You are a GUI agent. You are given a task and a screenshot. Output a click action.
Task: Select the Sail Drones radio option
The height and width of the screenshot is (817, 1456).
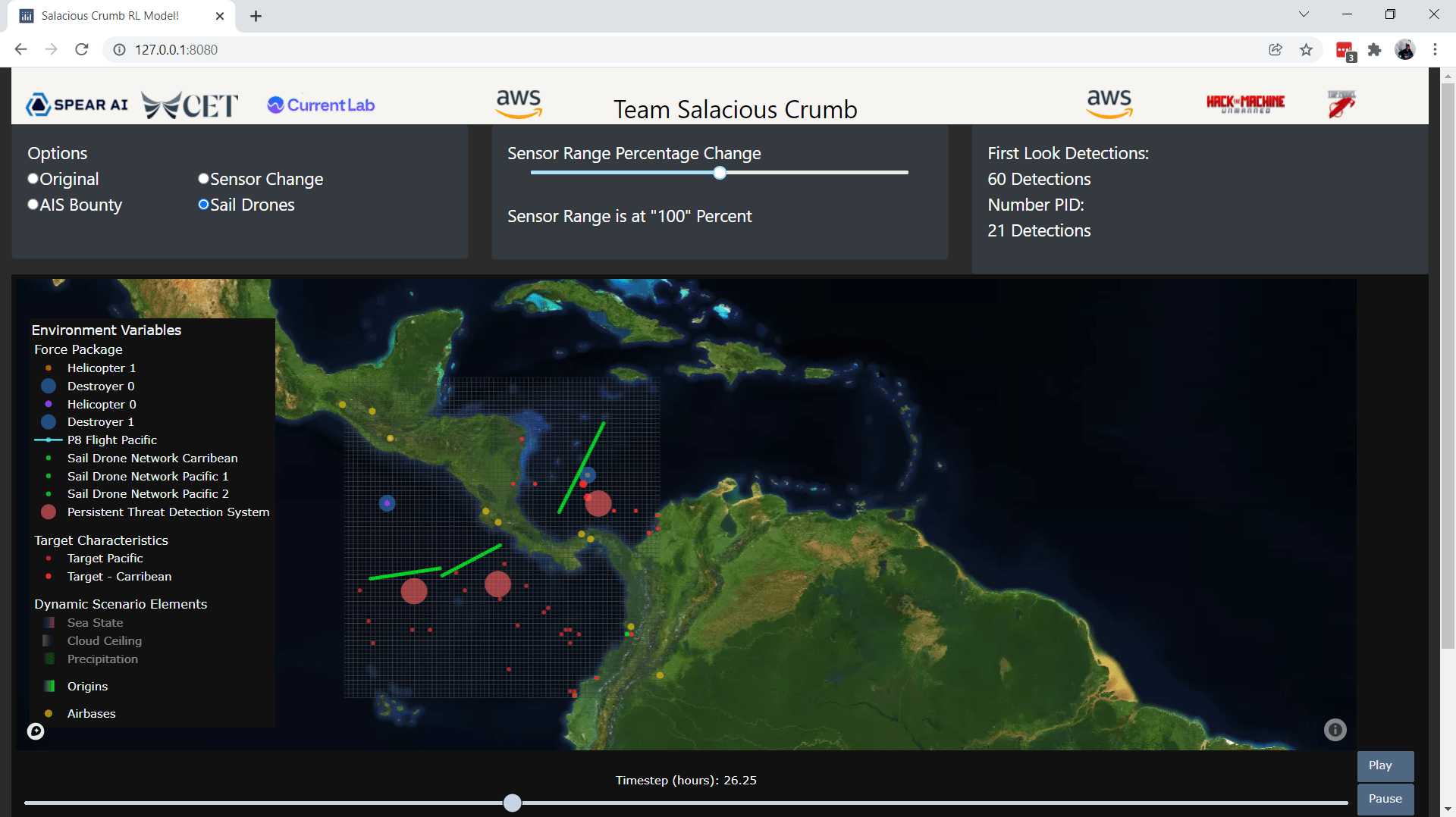click(x=203, y=205)
